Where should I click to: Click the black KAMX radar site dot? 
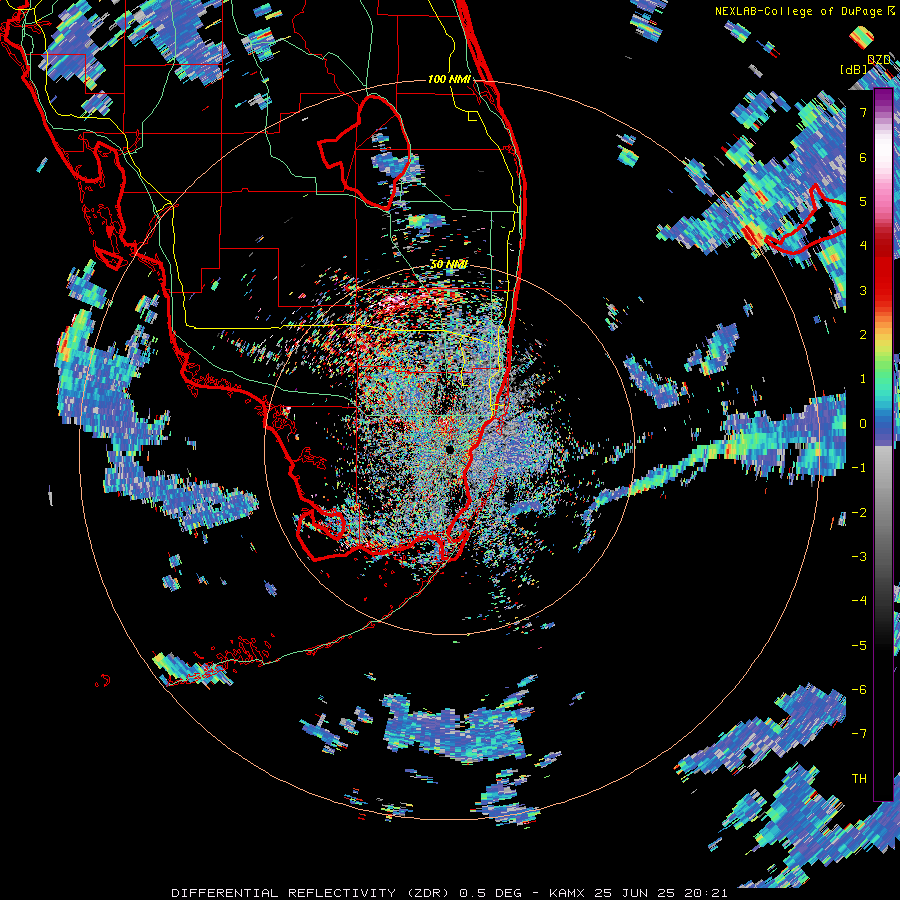coord(449,448)
